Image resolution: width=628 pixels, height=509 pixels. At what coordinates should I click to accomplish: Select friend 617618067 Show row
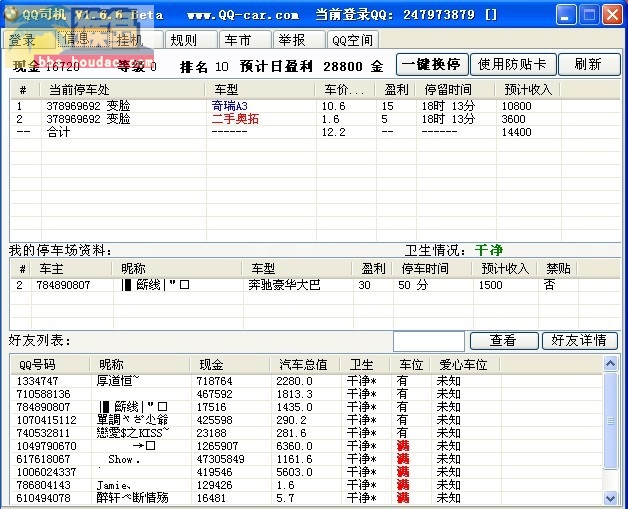tap(306, 459)
